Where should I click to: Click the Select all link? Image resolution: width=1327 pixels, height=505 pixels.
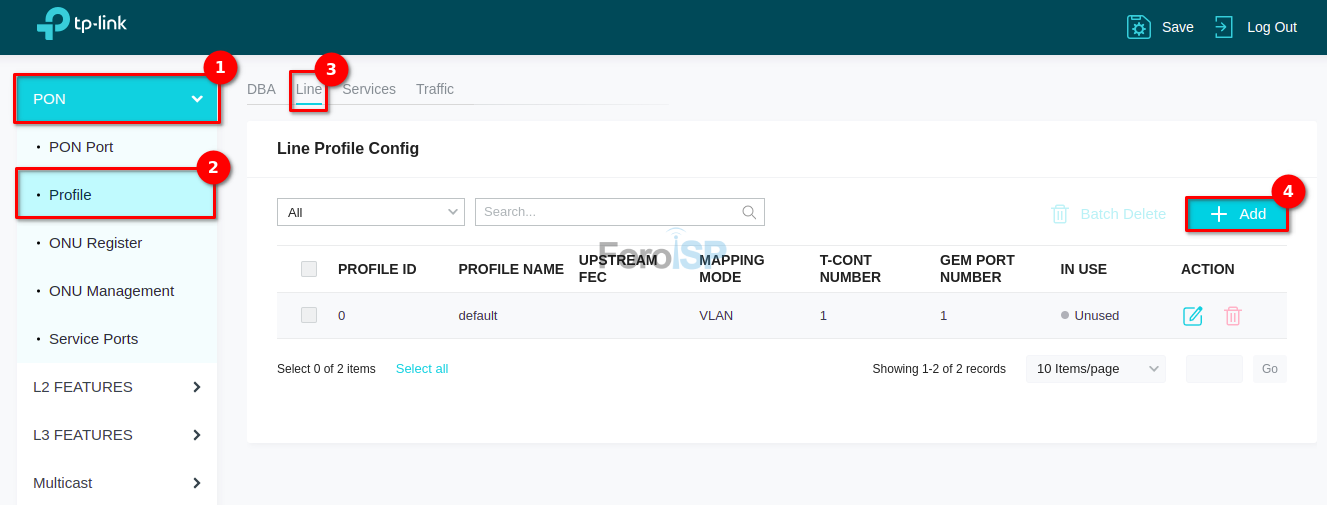pyautogui.click(x=422, y=369)
